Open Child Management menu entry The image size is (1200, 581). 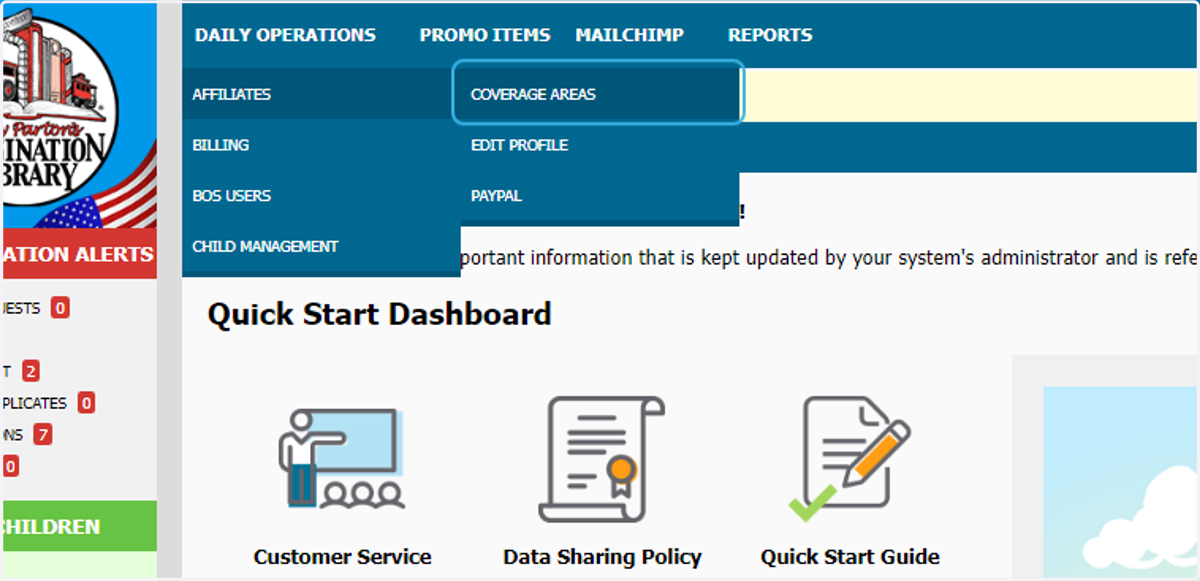point(321,247)
